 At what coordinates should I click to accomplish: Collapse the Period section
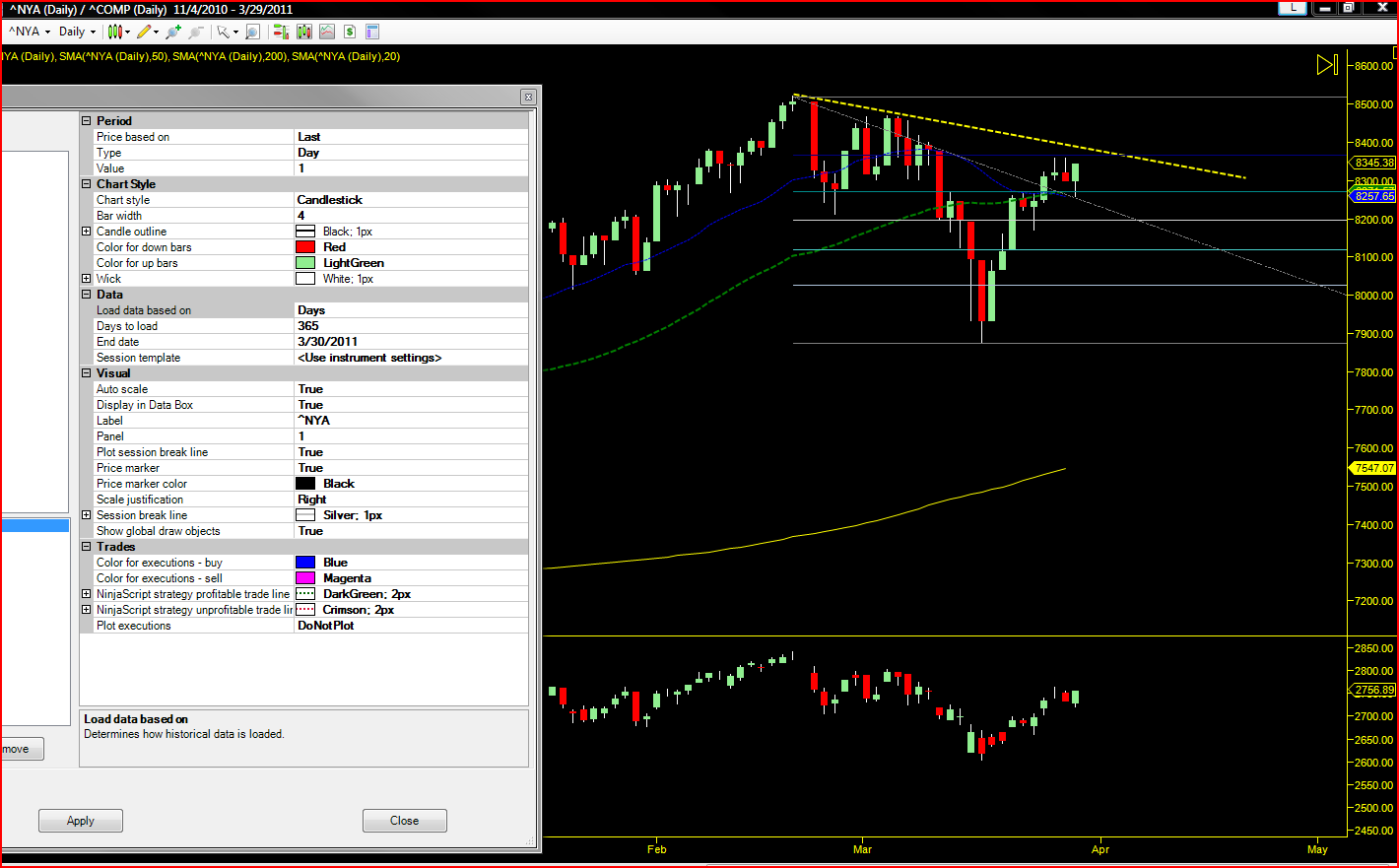[87, 121]
